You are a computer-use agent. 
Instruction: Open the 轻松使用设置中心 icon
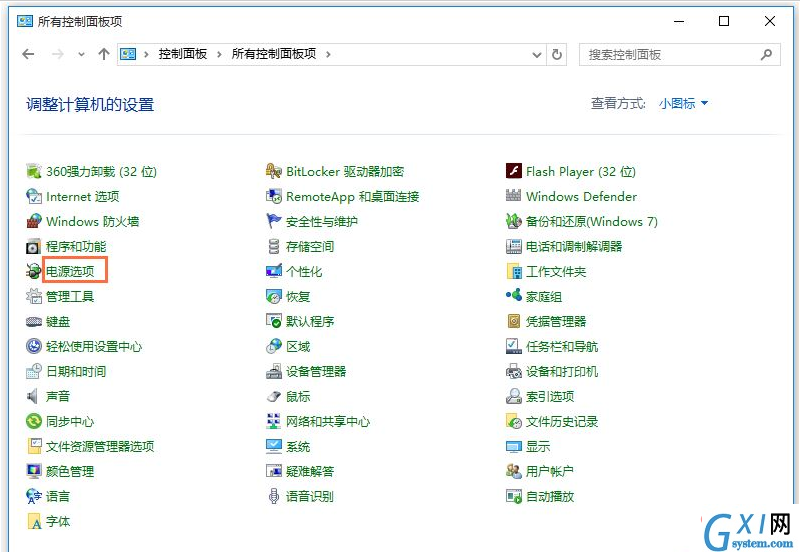(34, 346)
